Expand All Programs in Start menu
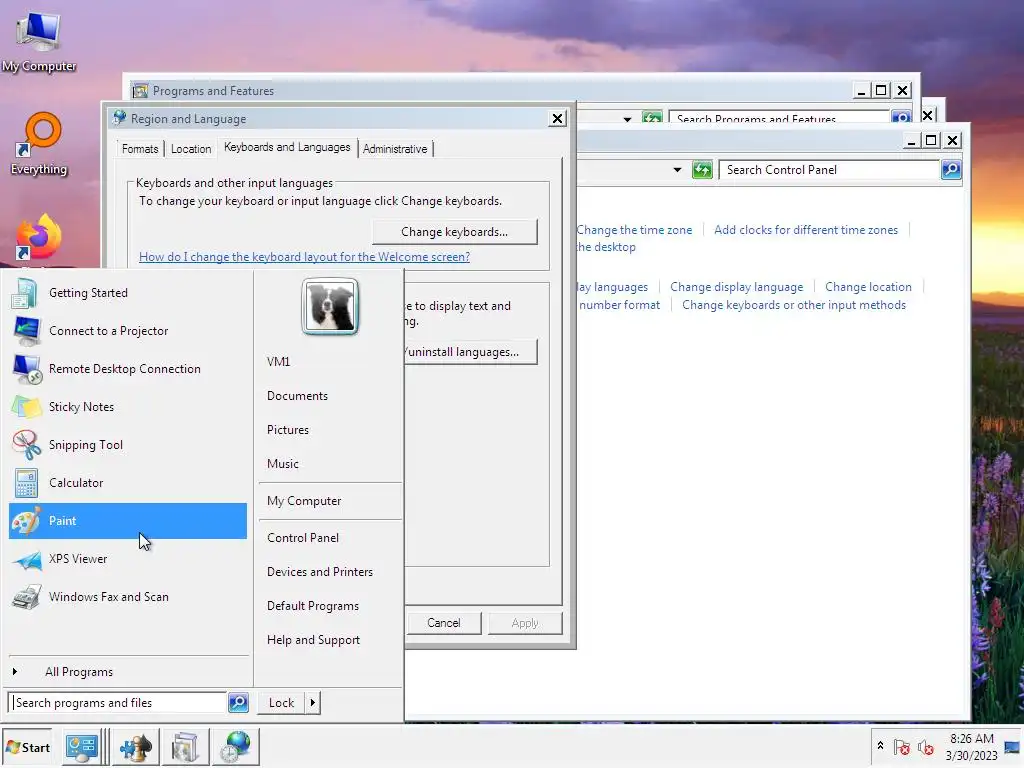Viewport: 1024px width, 768px height. (x=128, y=672)
